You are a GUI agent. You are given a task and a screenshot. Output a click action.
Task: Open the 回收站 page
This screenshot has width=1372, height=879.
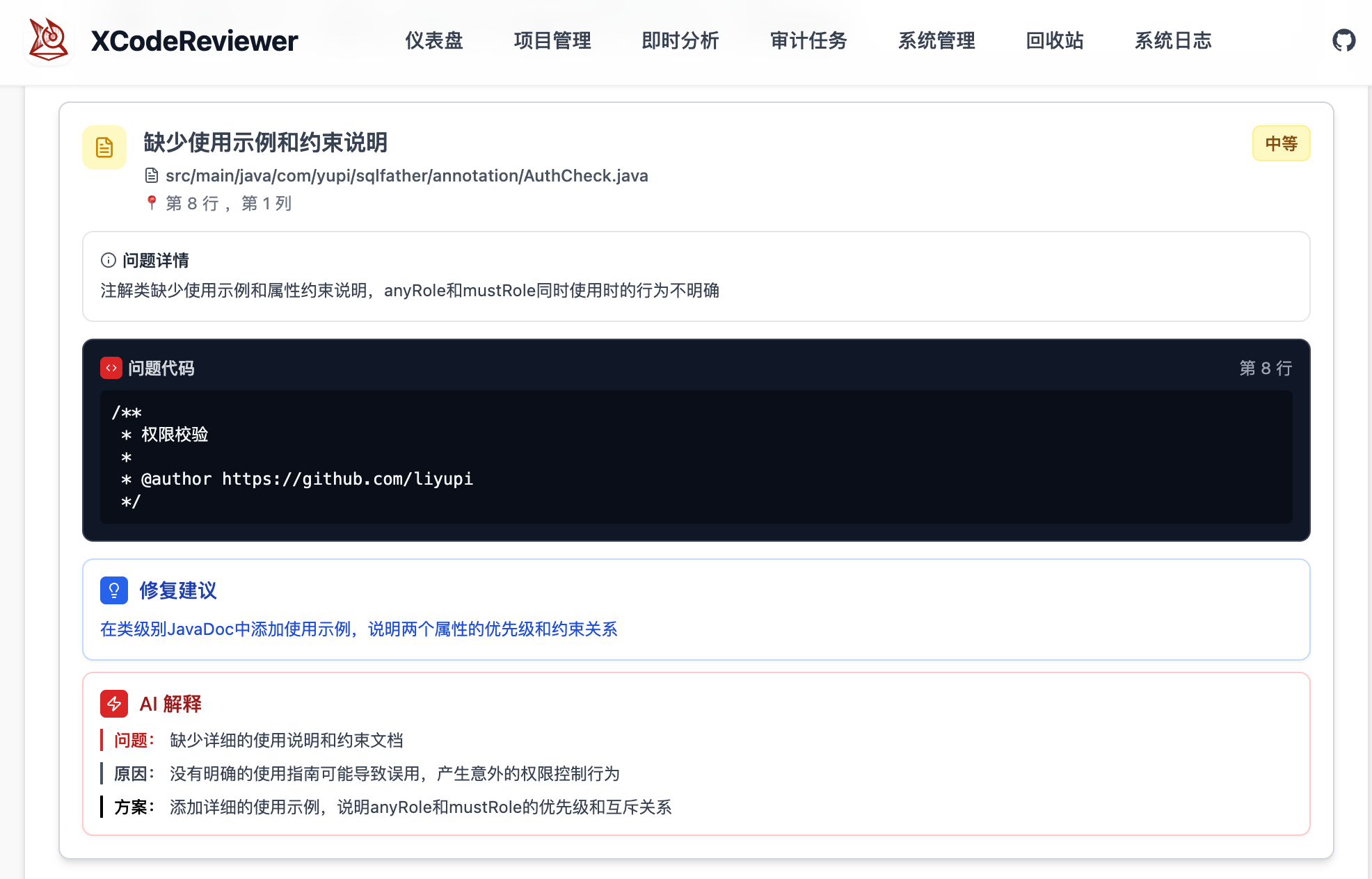(1053, 40)
